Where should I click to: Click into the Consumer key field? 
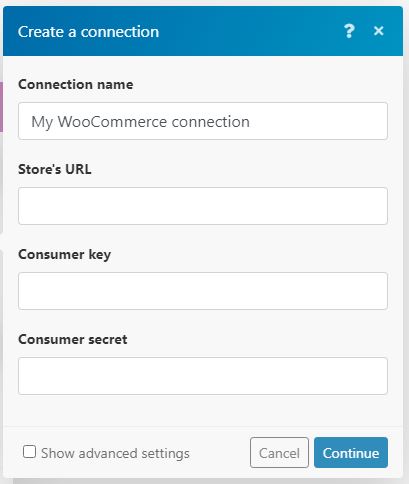(x=203, y=291)
